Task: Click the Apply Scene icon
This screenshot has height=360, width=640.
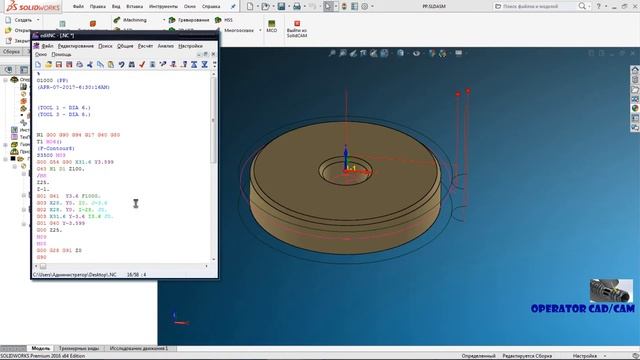Action: pyautogui.click(x=442, y=53)
